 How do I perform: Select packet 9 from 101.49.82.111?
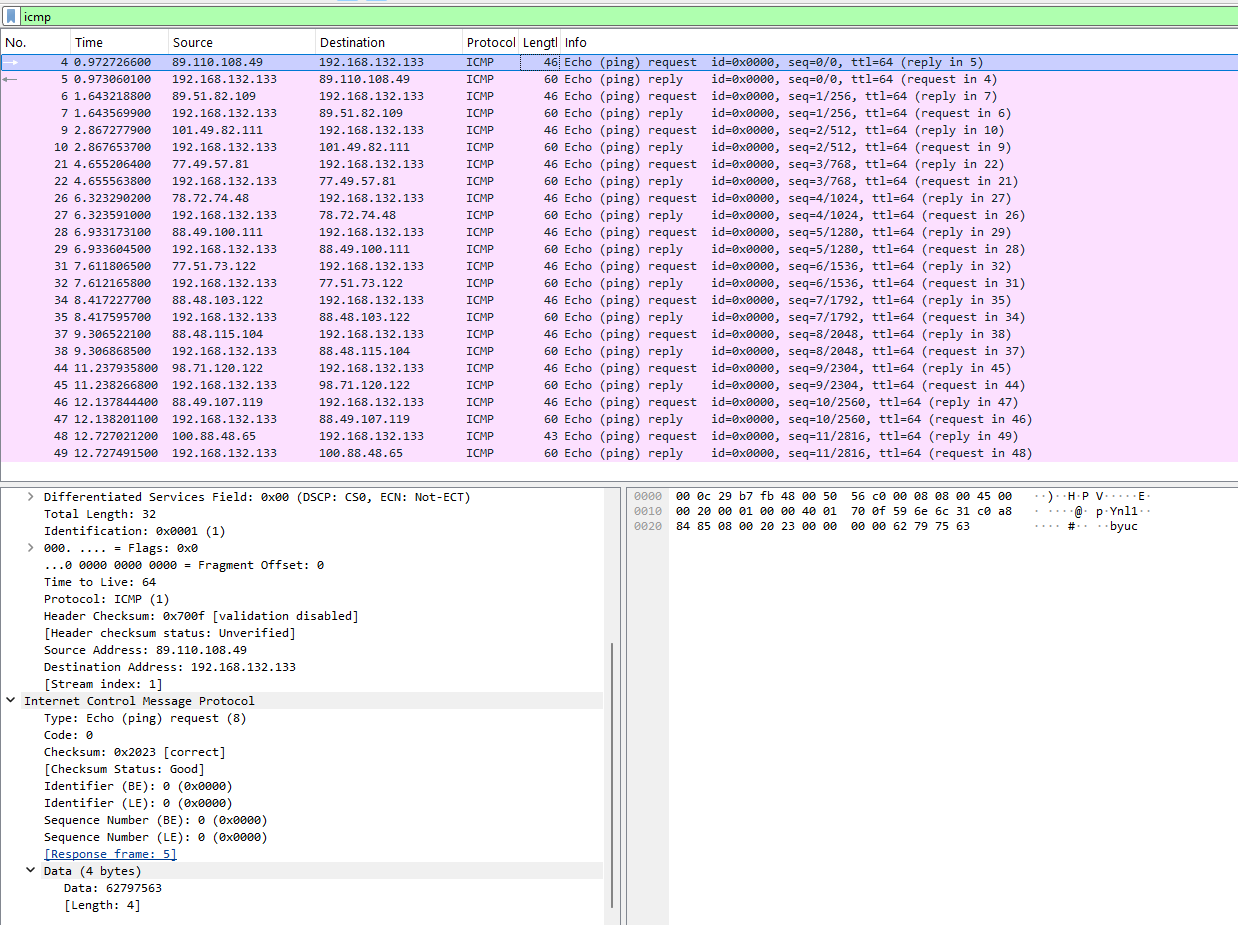(x=619, y=130)
